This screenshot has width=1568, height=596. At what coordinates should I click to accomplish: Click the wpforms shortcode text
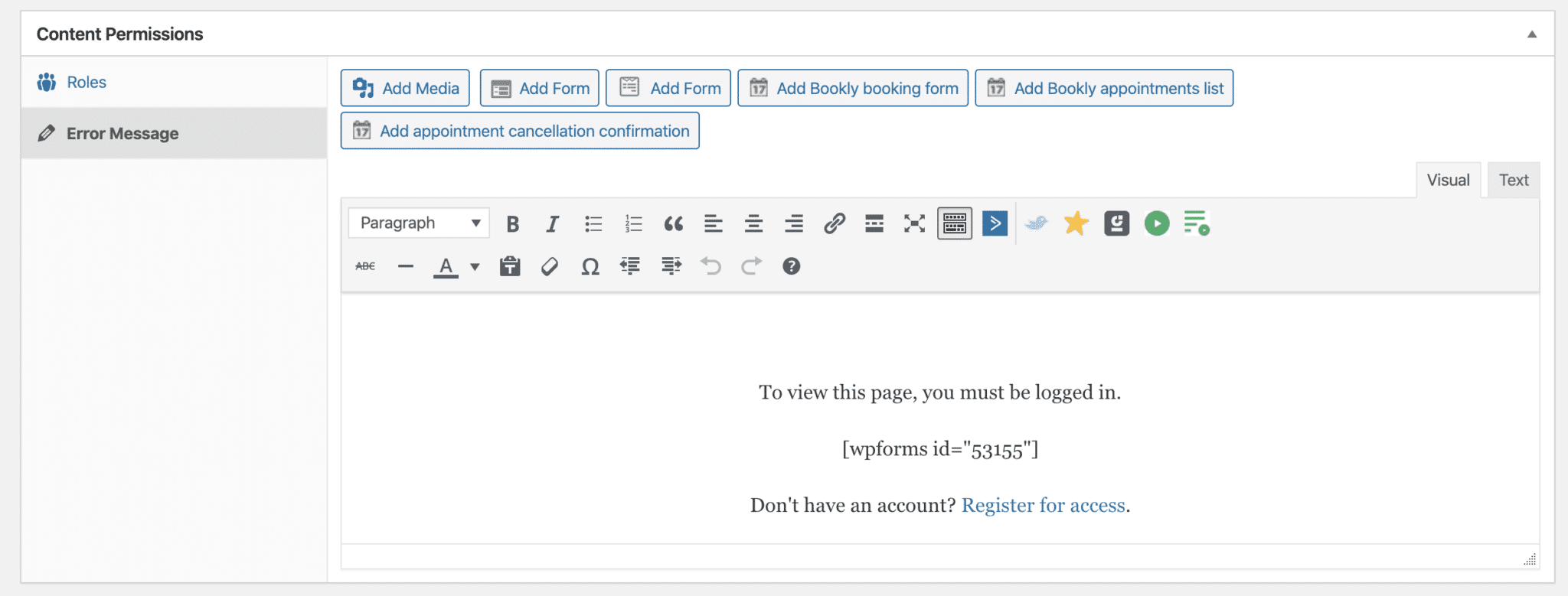coord(940,449)
